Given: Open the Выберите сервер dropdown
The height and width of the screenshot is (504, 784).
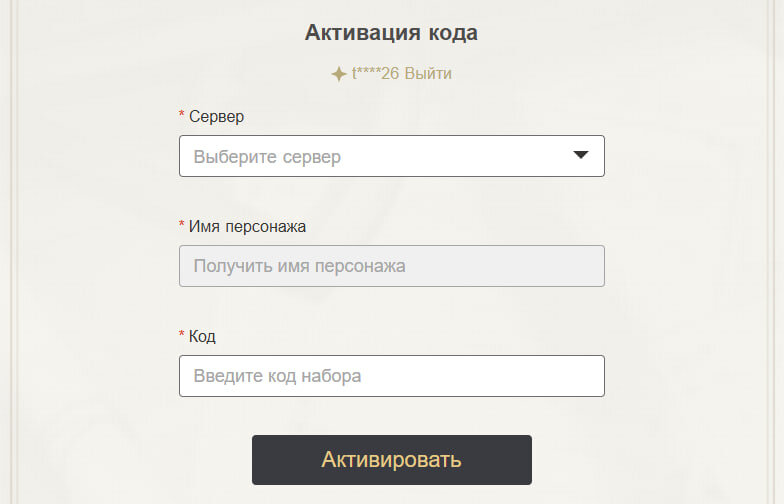Looking at the screenshot, I should 391,156.
